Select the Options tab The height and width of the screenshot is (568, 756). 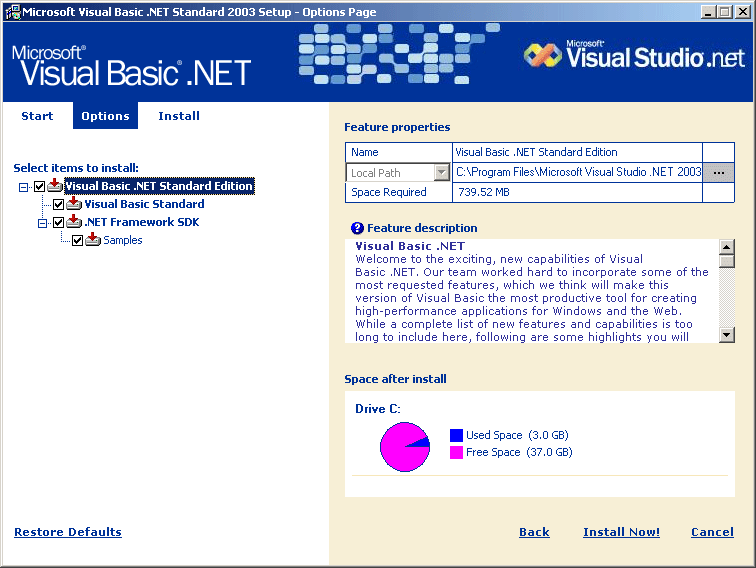[x=105, y=116]
